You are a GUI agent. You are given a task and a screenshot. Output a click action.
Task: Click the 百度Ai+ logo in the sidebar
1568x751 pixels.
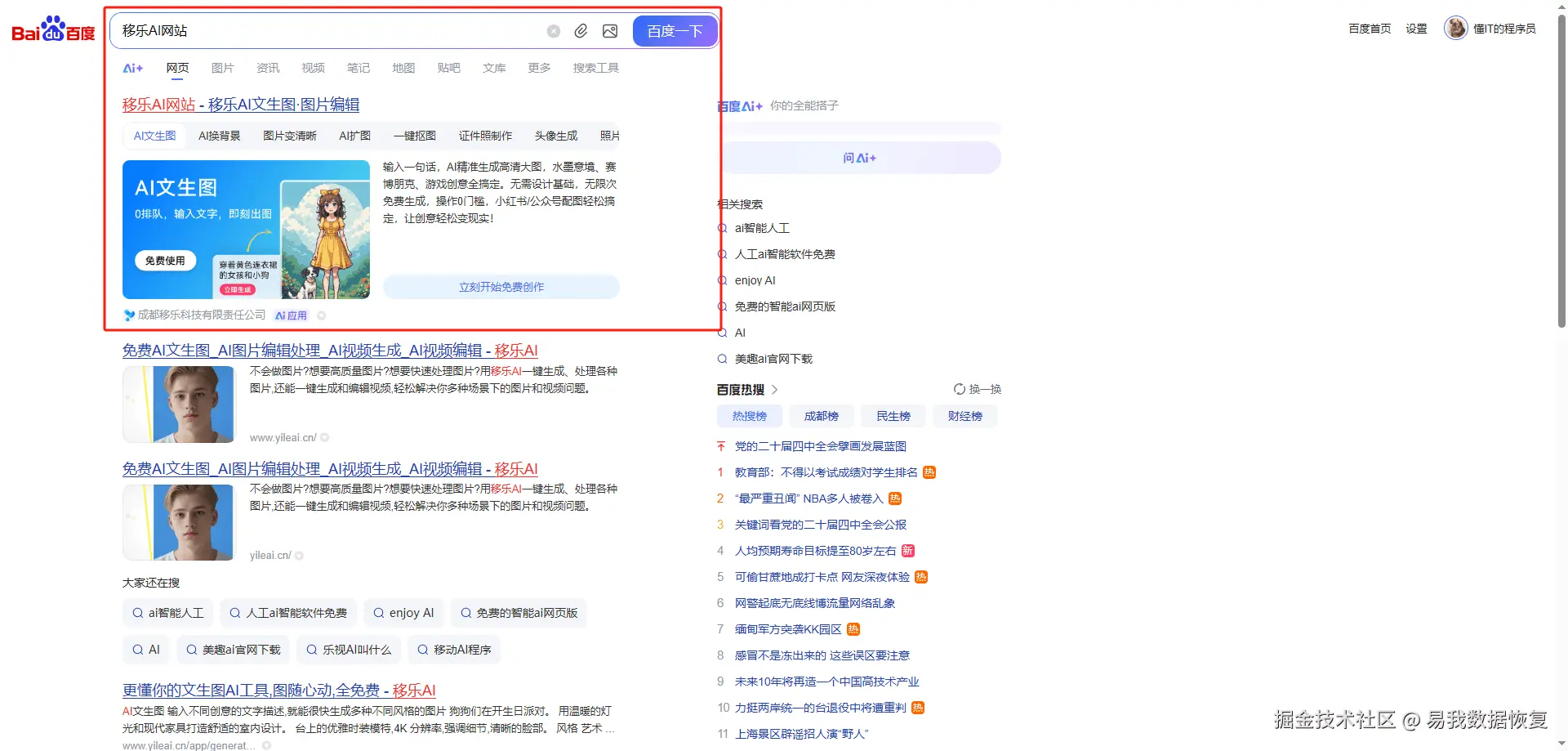coord(740,106)
